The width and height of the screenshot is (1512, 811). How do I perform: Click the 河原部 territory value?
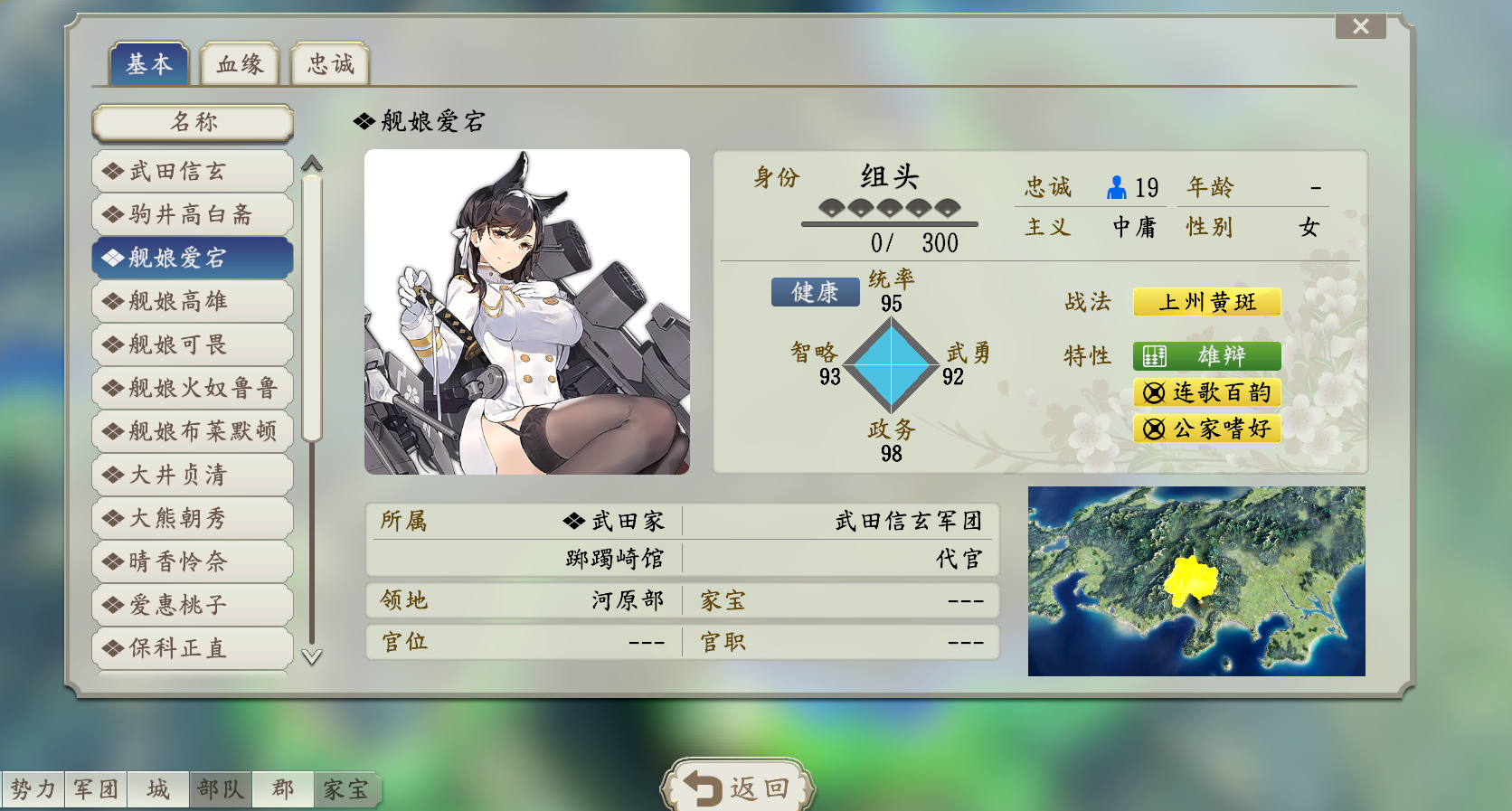click(x=628, y=600)
